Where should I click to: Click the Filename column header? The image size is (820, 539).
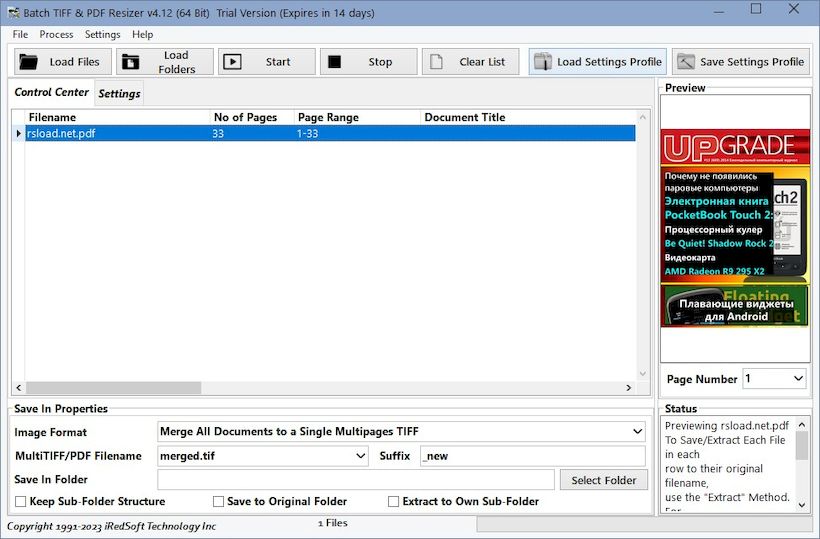[117, 117]
